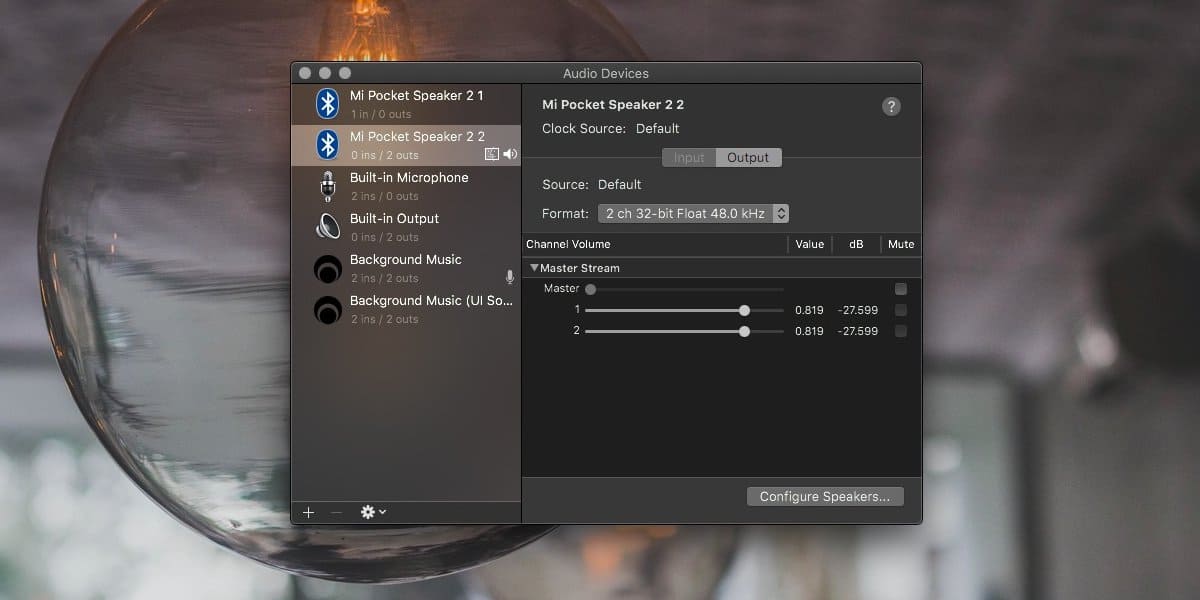This screenshot has height=600, width=1200.
Task: Select the Mi Pocket Speaker 2 1 Bluetooth icon
Action: (327, 104)
